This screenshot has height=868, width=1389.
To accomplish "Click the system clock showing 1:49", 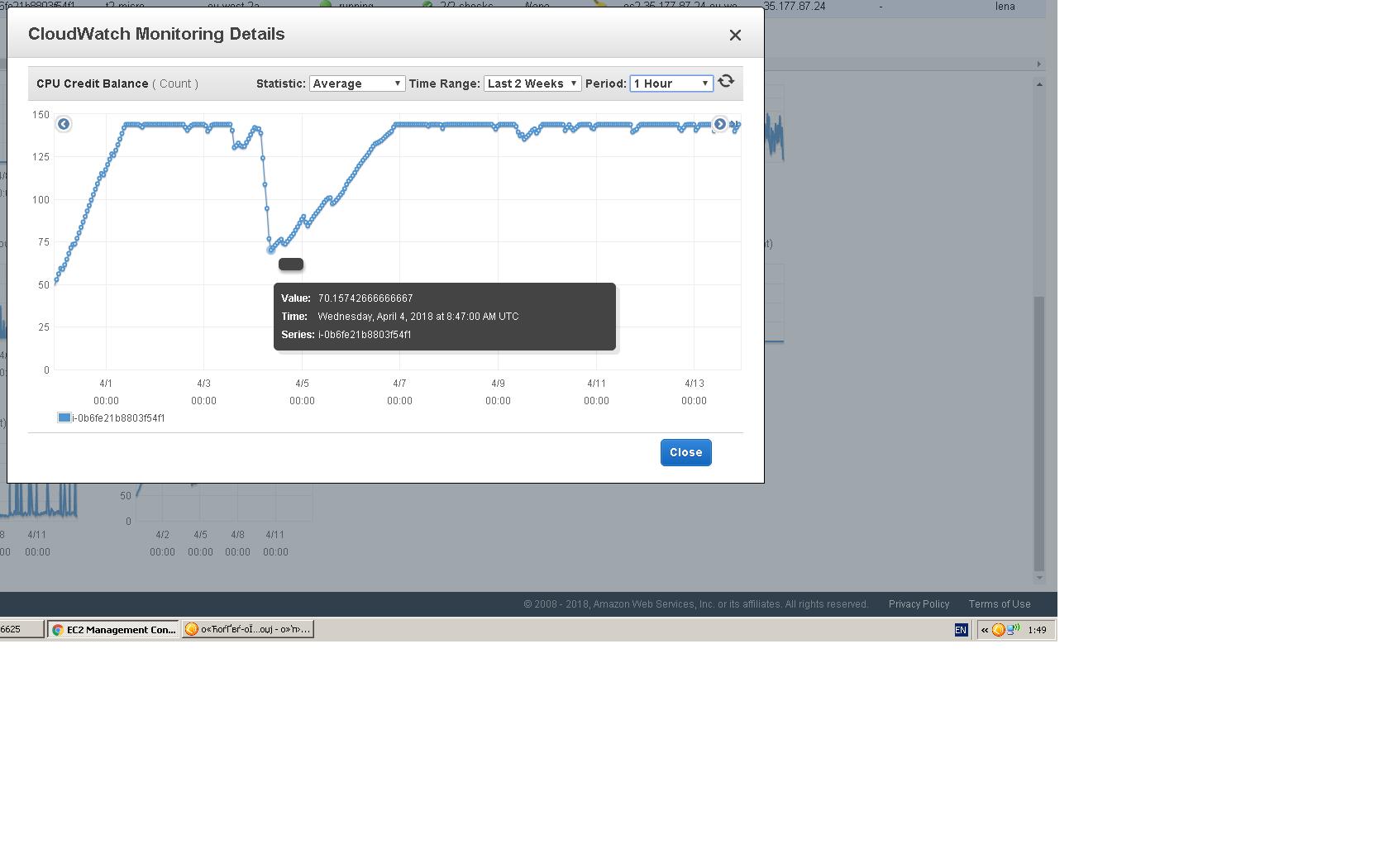I will coord(1037,630).
